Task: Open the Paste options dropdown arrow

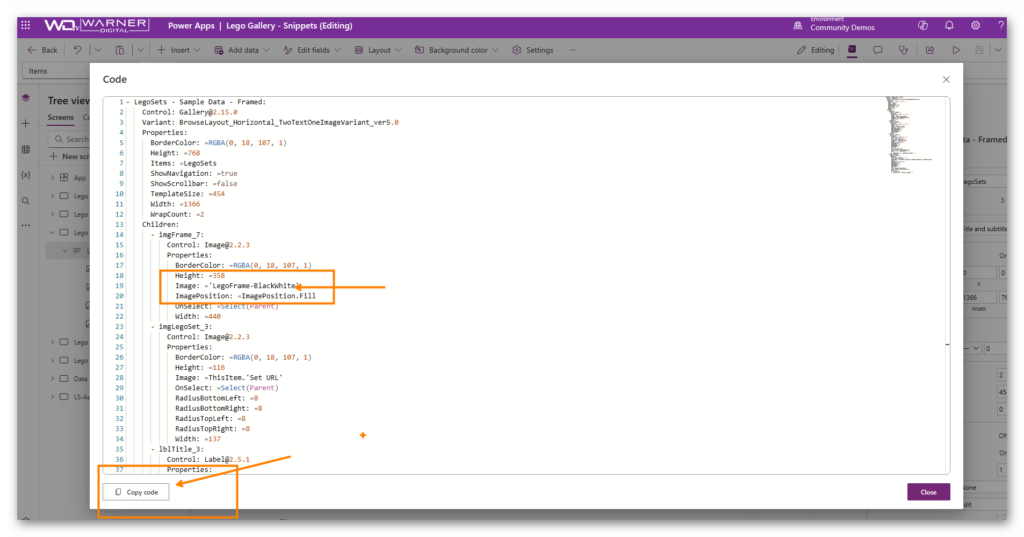Action: [x=140, y=50]
